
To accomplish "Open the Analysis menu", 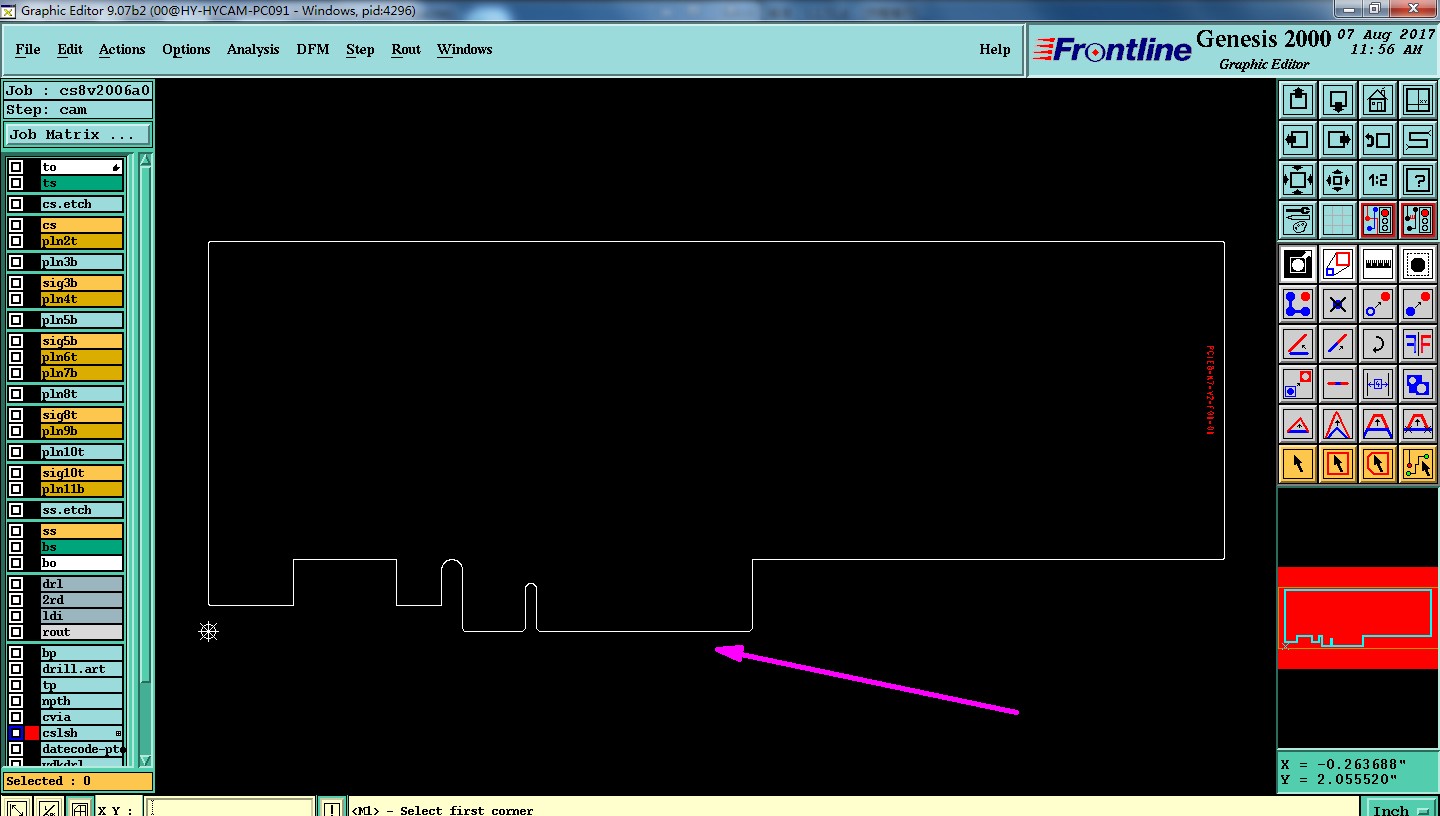I will pyautogui.click(x=253, y=49).
